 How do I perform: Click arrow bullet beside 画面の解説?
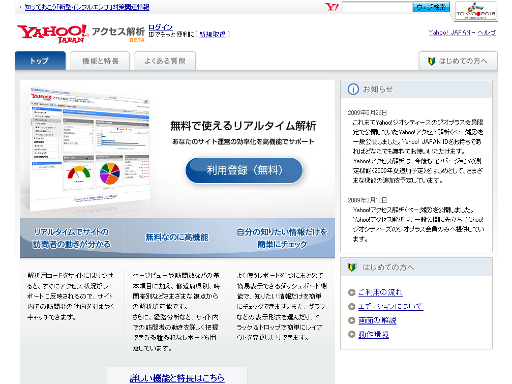point(351,320)
